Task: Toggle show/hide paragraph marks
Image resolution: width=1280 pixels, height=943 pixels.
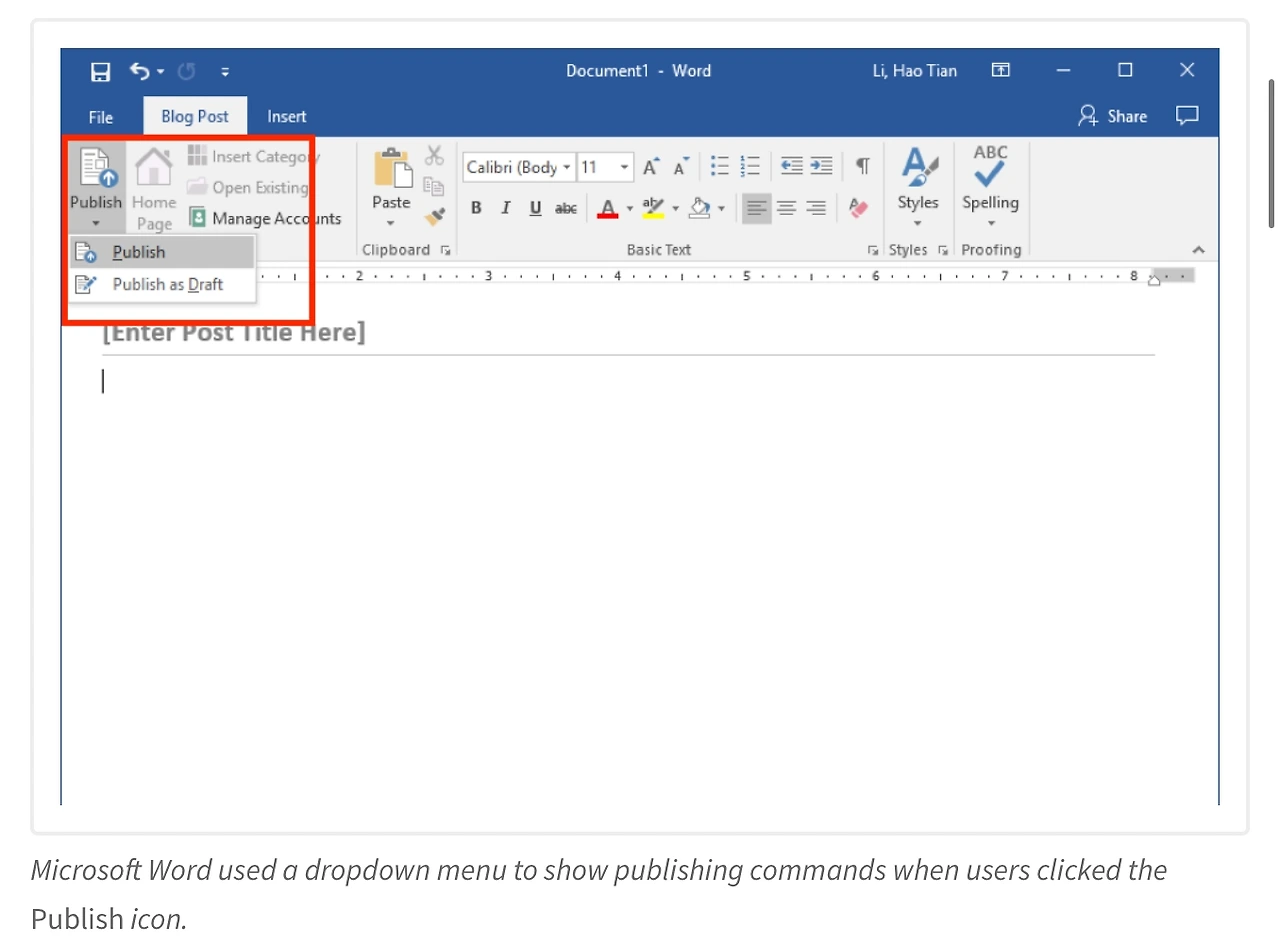Action: click(863, 166)
